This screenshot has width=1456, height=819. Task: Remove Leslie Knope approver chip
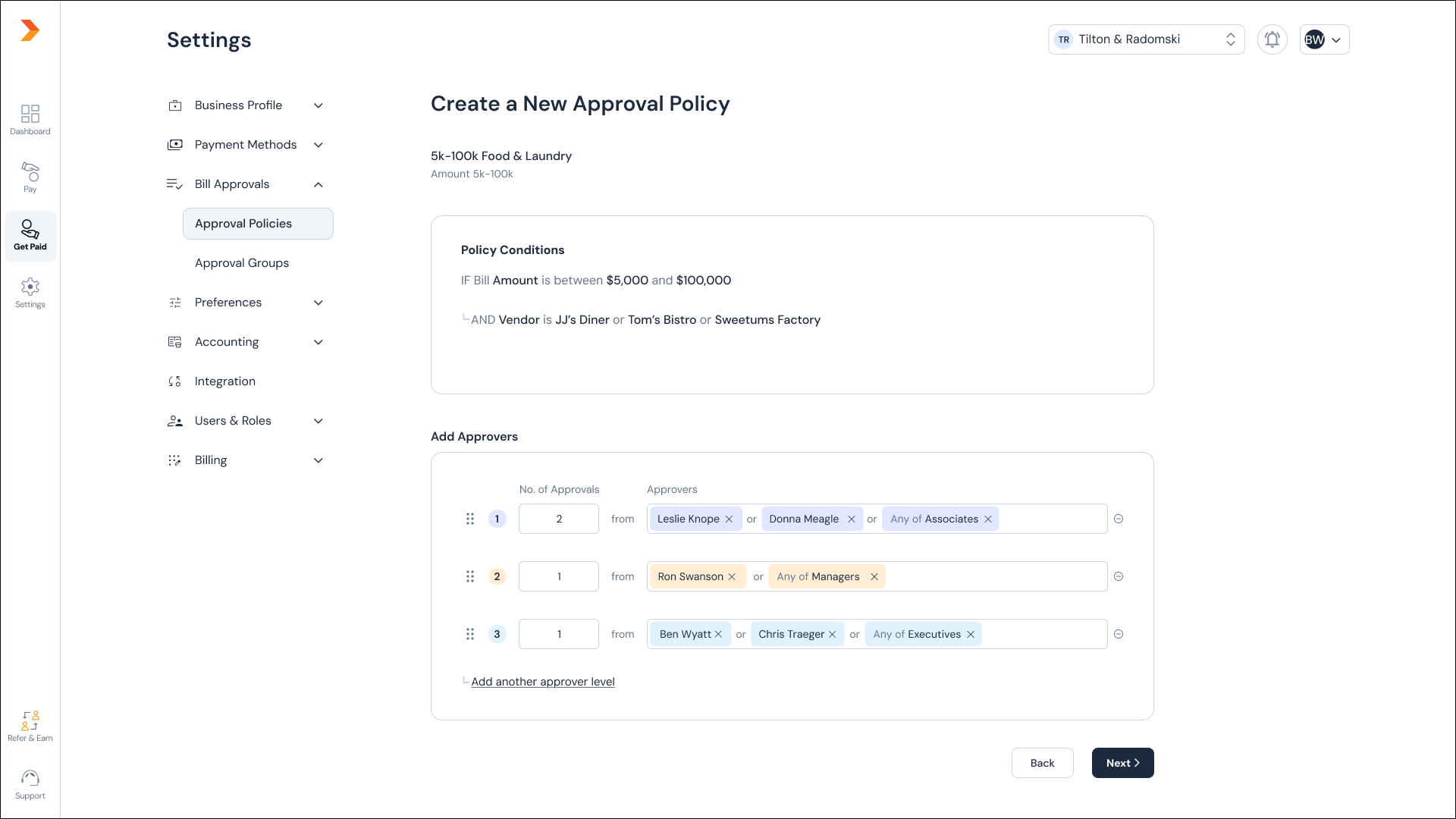tap(729, 519)
